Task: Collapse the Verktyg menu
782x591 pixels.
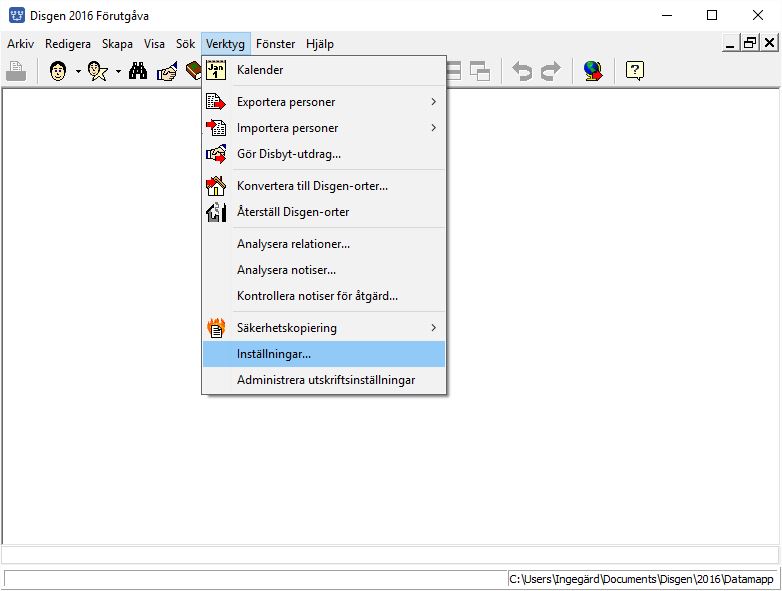Action: click(x=225, y=44)
